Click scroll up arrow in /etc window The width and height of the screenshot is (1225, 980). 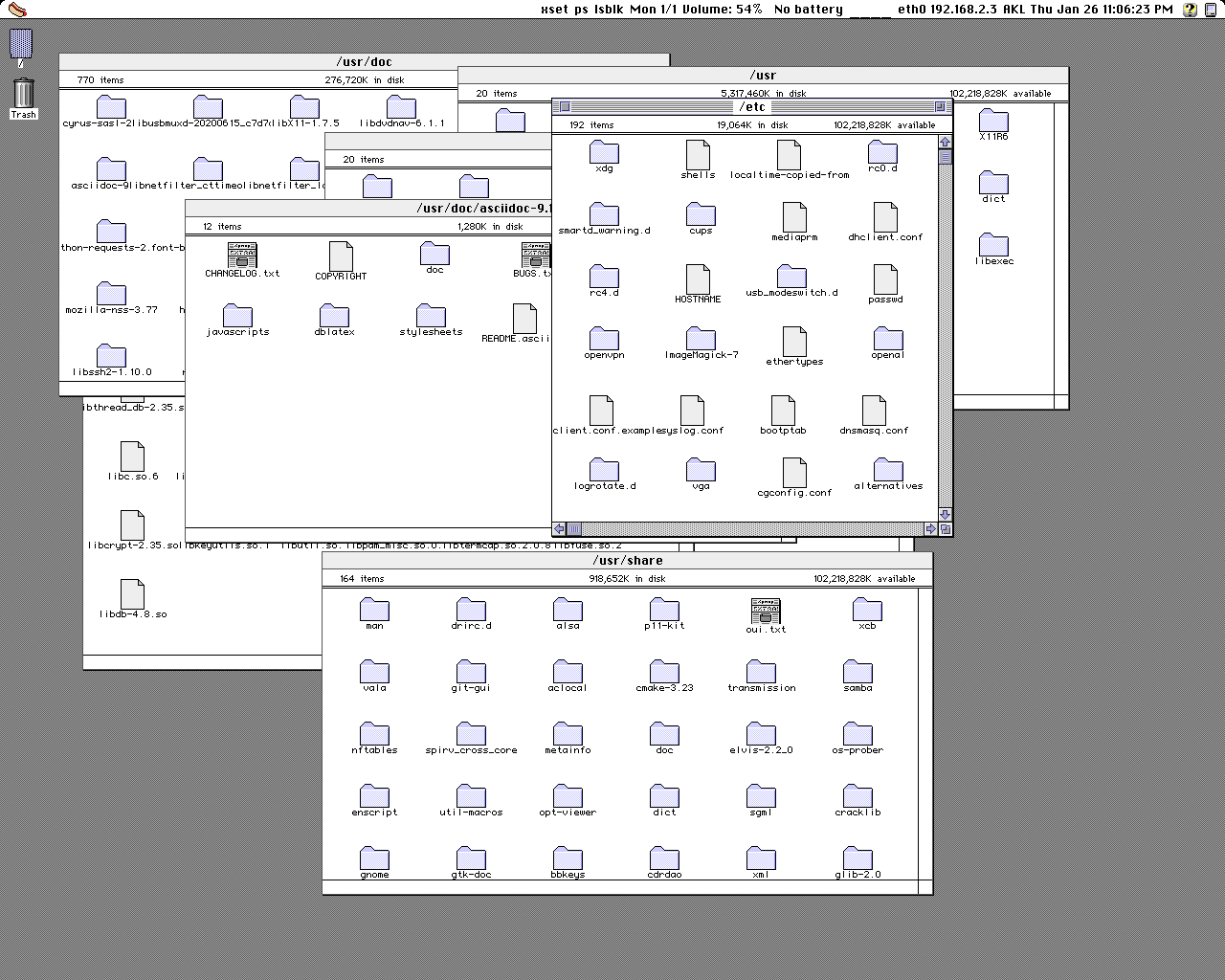946,143
